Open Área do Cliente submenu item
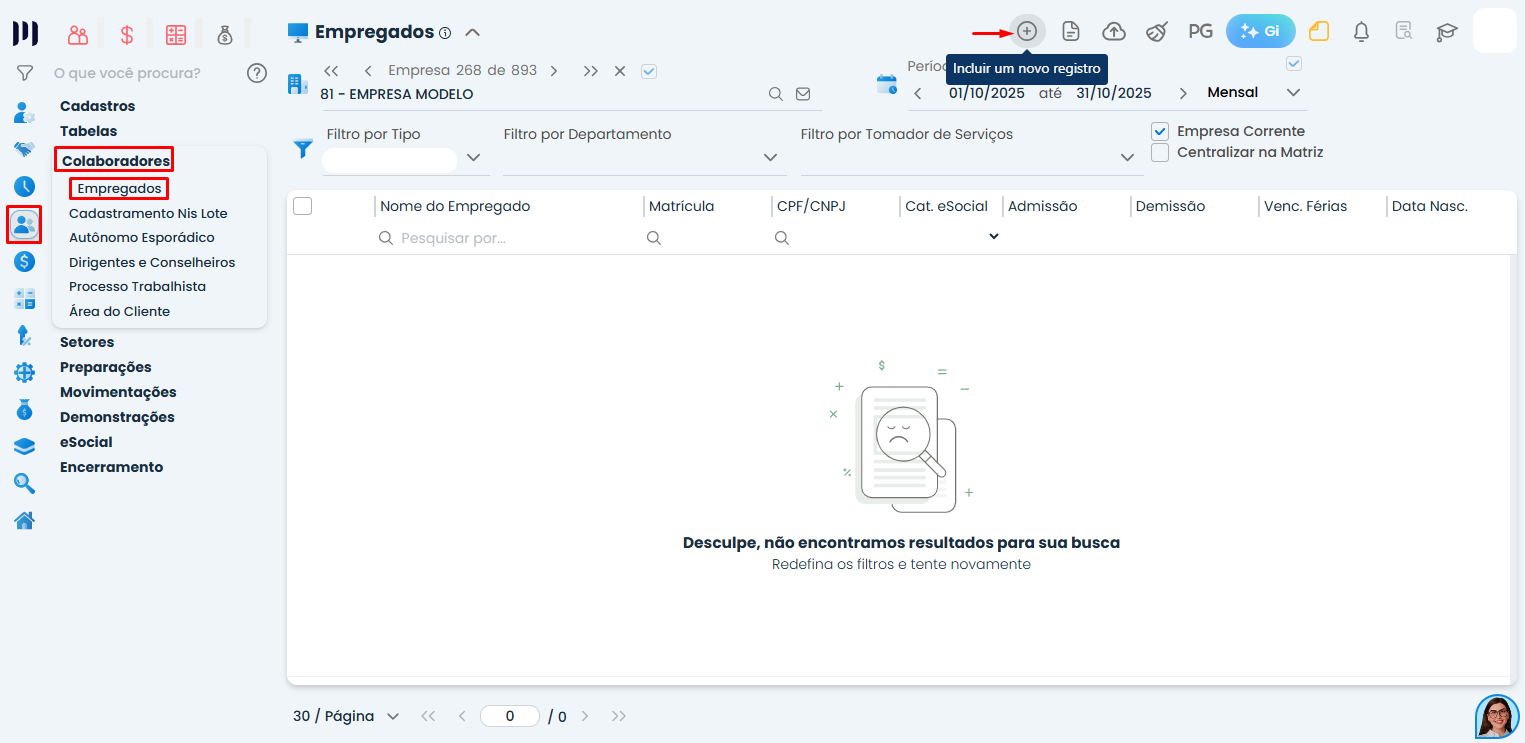Image resolution: width=1525 pixels, height=743 pixels. (x=119, y=311)
